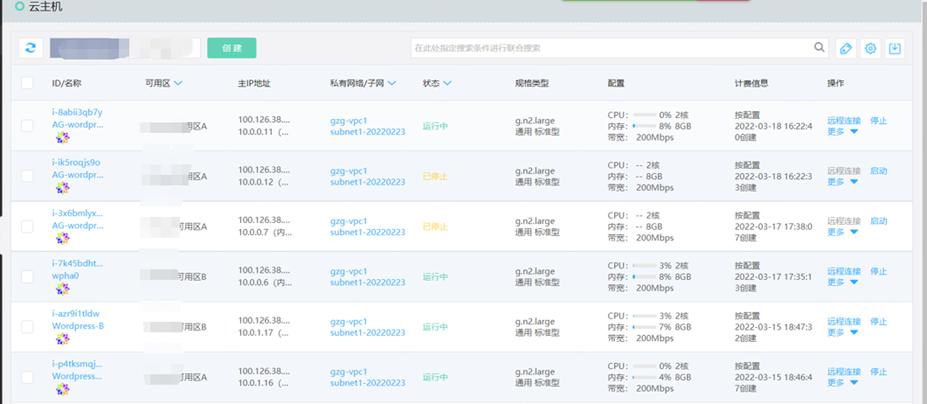Click 停止 for i-8abii3qb7y
The width and height of the screenshot is (927, 404).
[879, 121]
